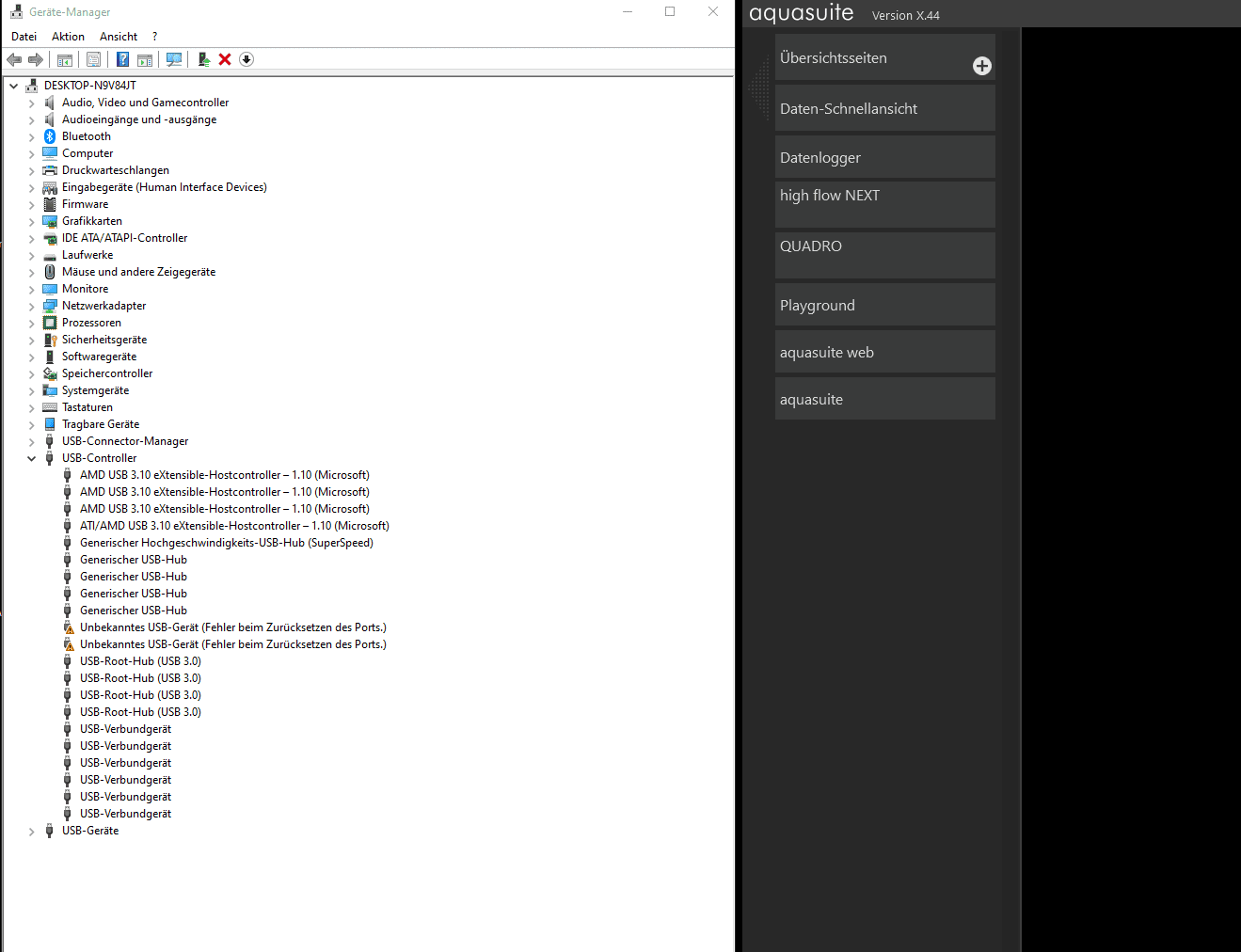Open the bottom aquasuite sidebar entry

(885, 399)
